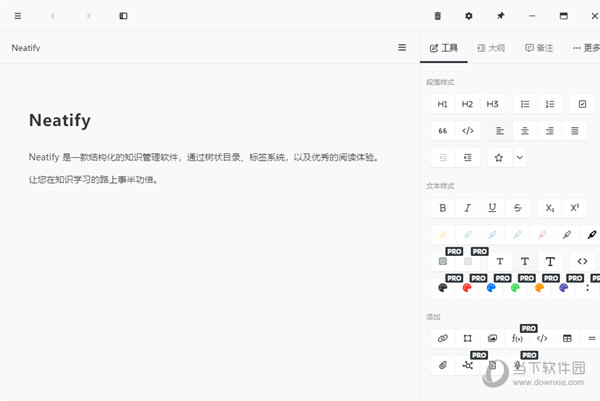Toggle the sidebar panel icon
The height and width of the screenshot is (401, 600).
coord(123,16)
